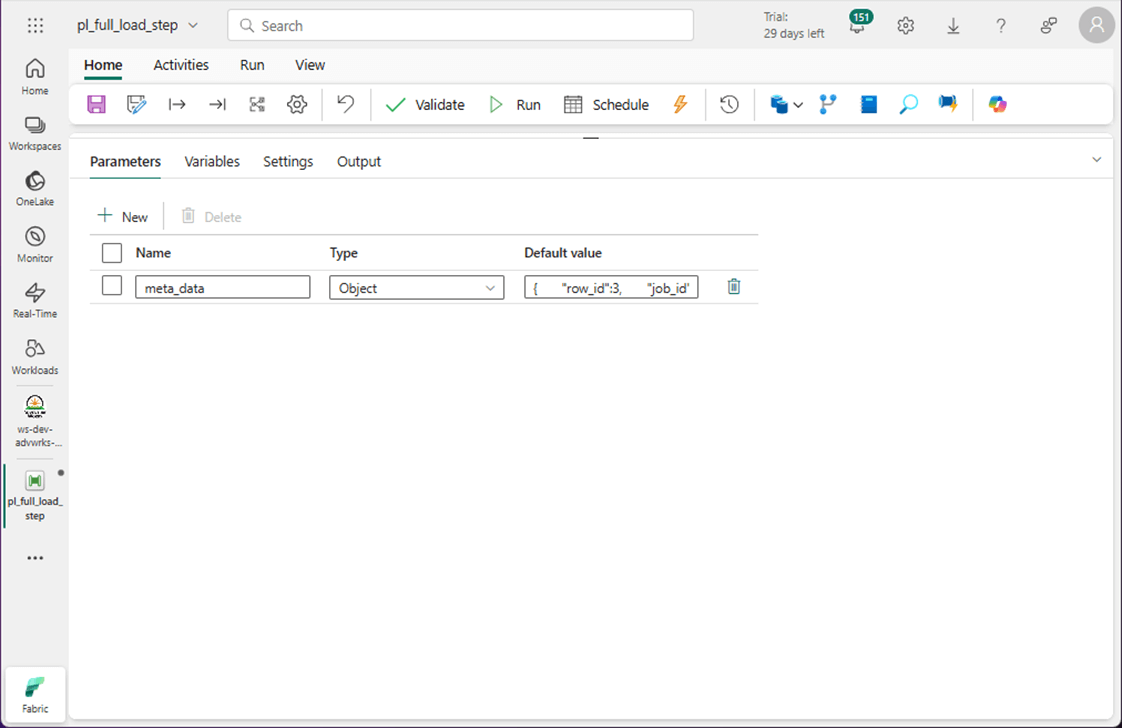
Task: Open the Object type dropdown
Action: pyautogui.click(x=416, y=288)
